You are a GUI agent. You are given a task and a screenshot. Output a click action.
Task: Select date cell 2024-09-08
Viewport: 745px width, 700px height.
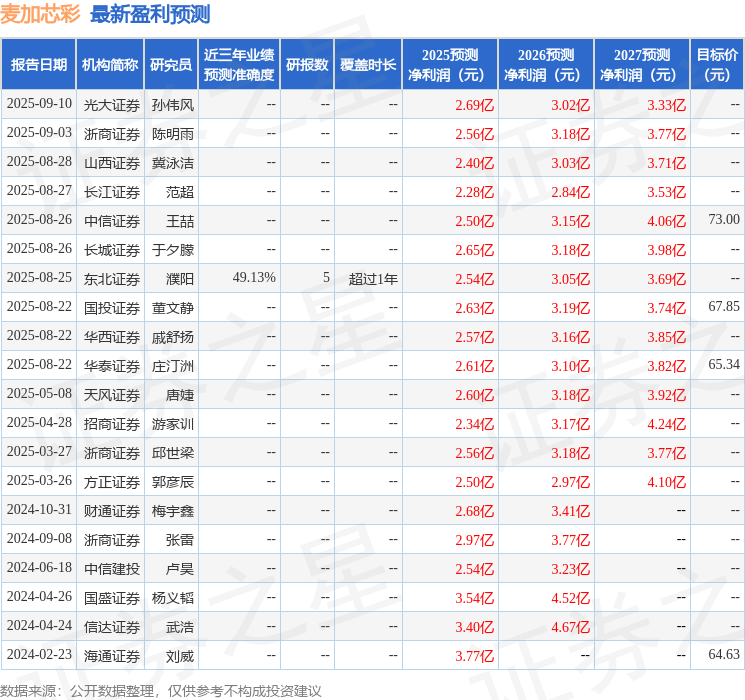[39, 538]
